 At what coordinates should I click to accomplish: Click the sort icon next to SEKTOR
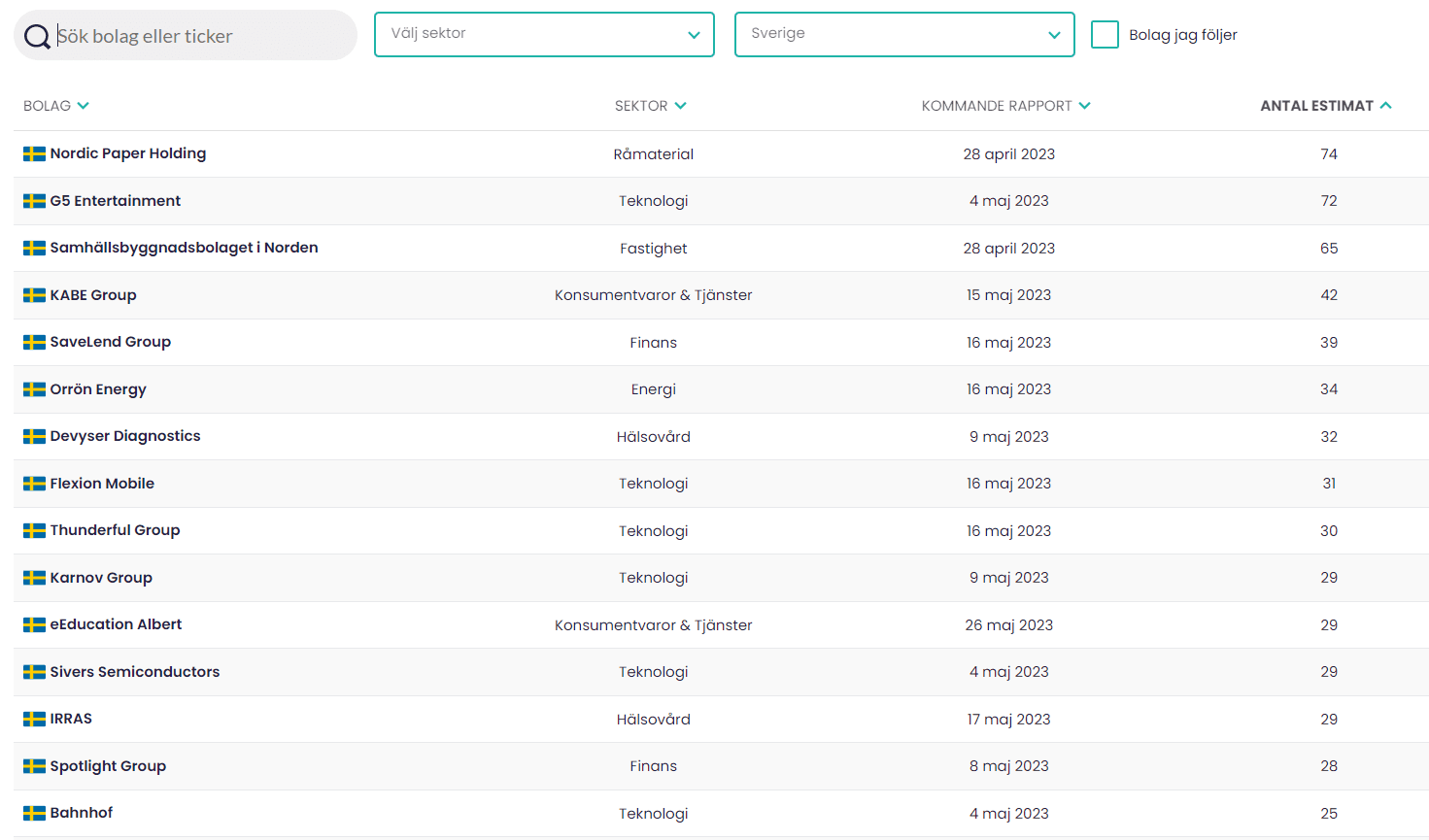pyautogui.click(x=680, y=106)
